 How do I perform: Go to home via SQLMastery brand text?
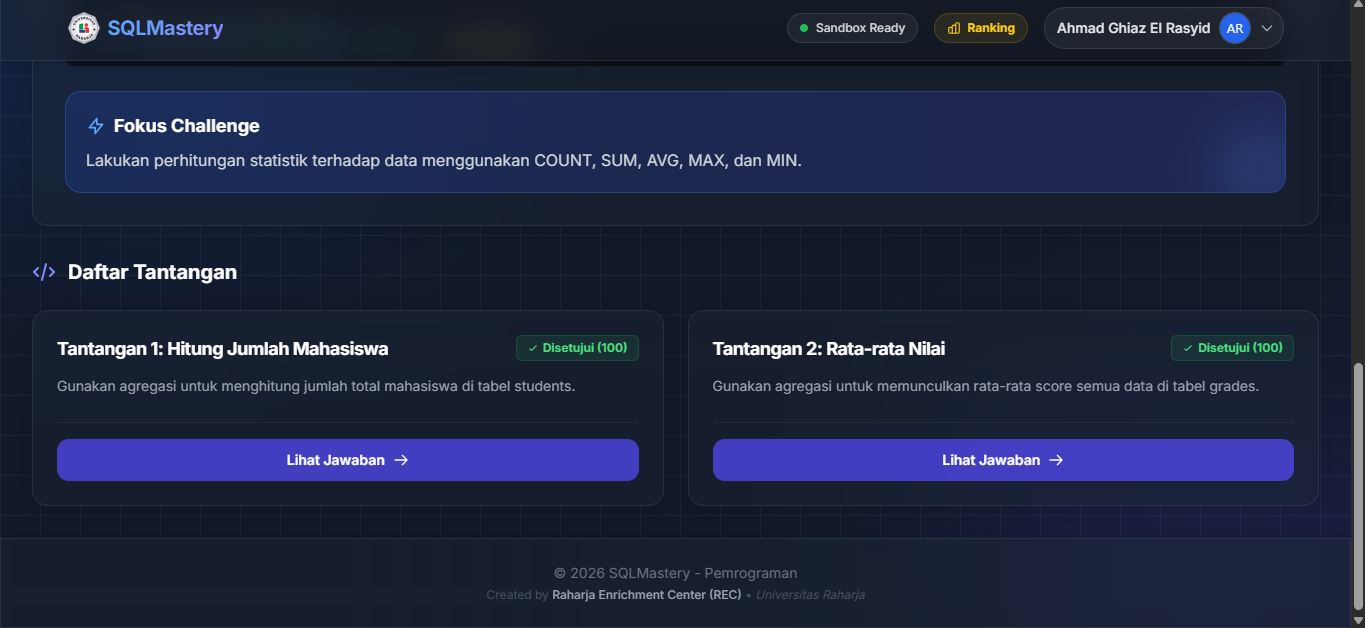[165, 28]
